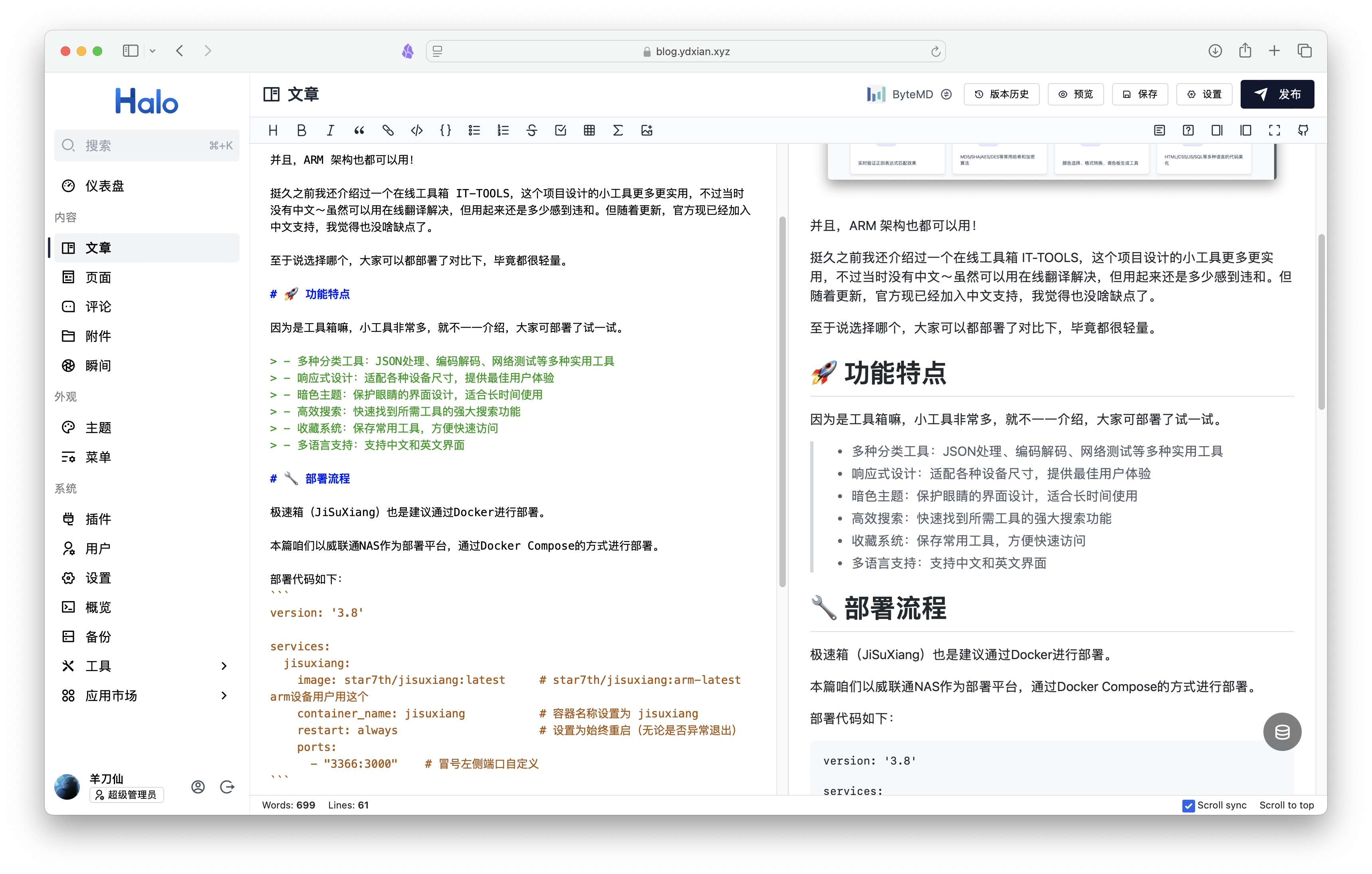Save the article with 保存 button

coord(1140,94)
